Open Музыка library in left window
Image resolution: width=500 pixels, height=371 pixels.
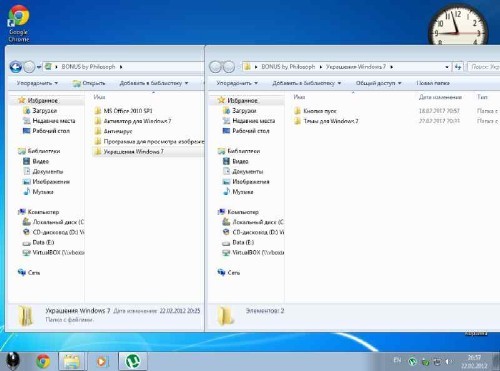(38, 192)
